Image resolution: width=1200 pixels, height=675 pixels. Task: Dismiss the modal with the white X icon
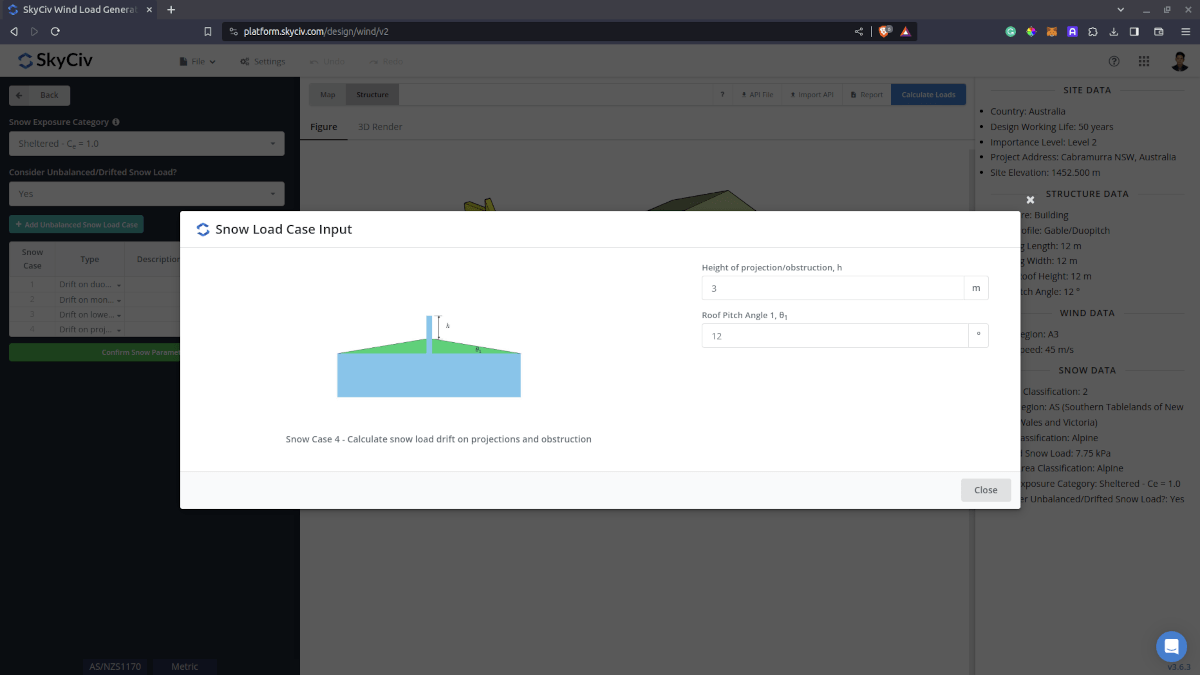tap(1030, 200)
